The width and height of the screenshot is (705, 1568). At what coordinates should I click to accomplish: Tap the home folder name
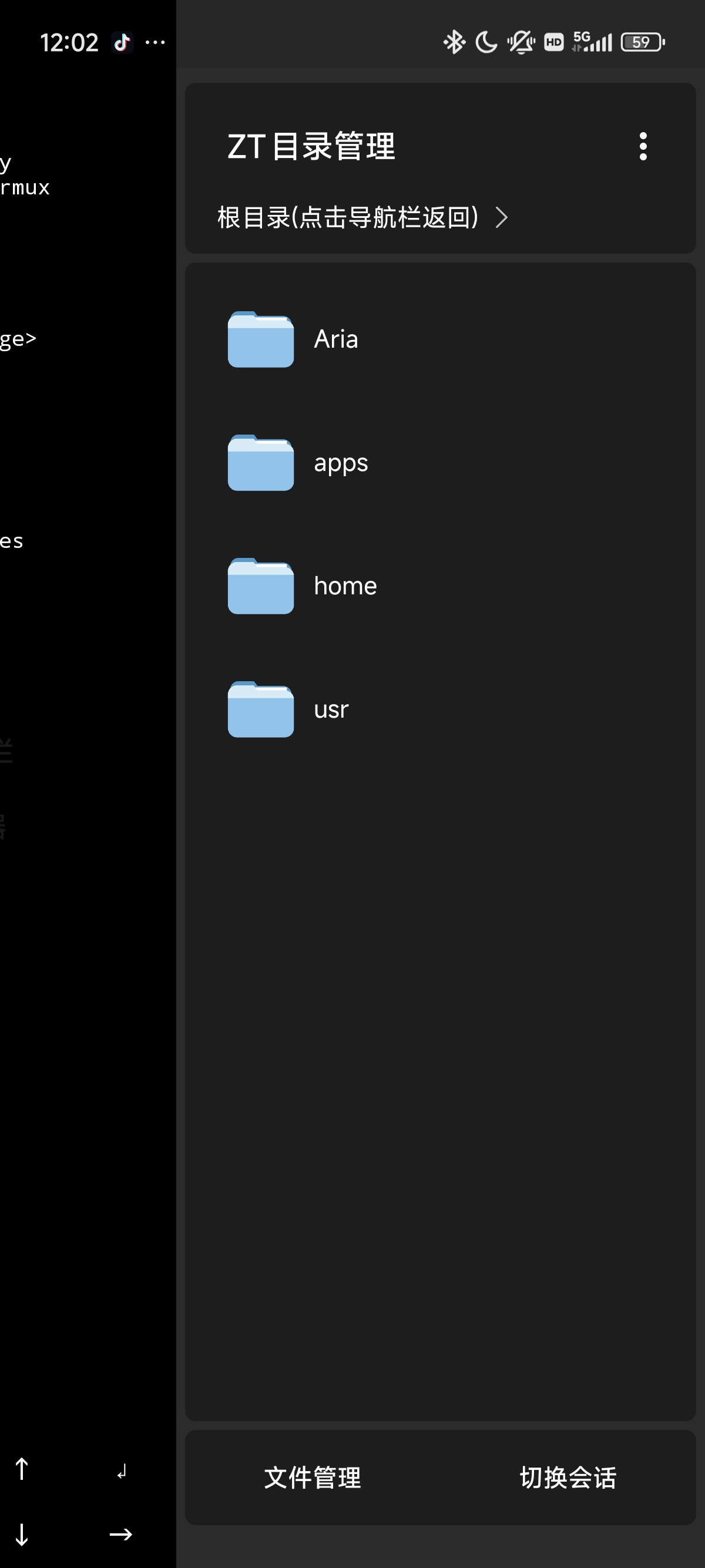click(x=345, y=586)
